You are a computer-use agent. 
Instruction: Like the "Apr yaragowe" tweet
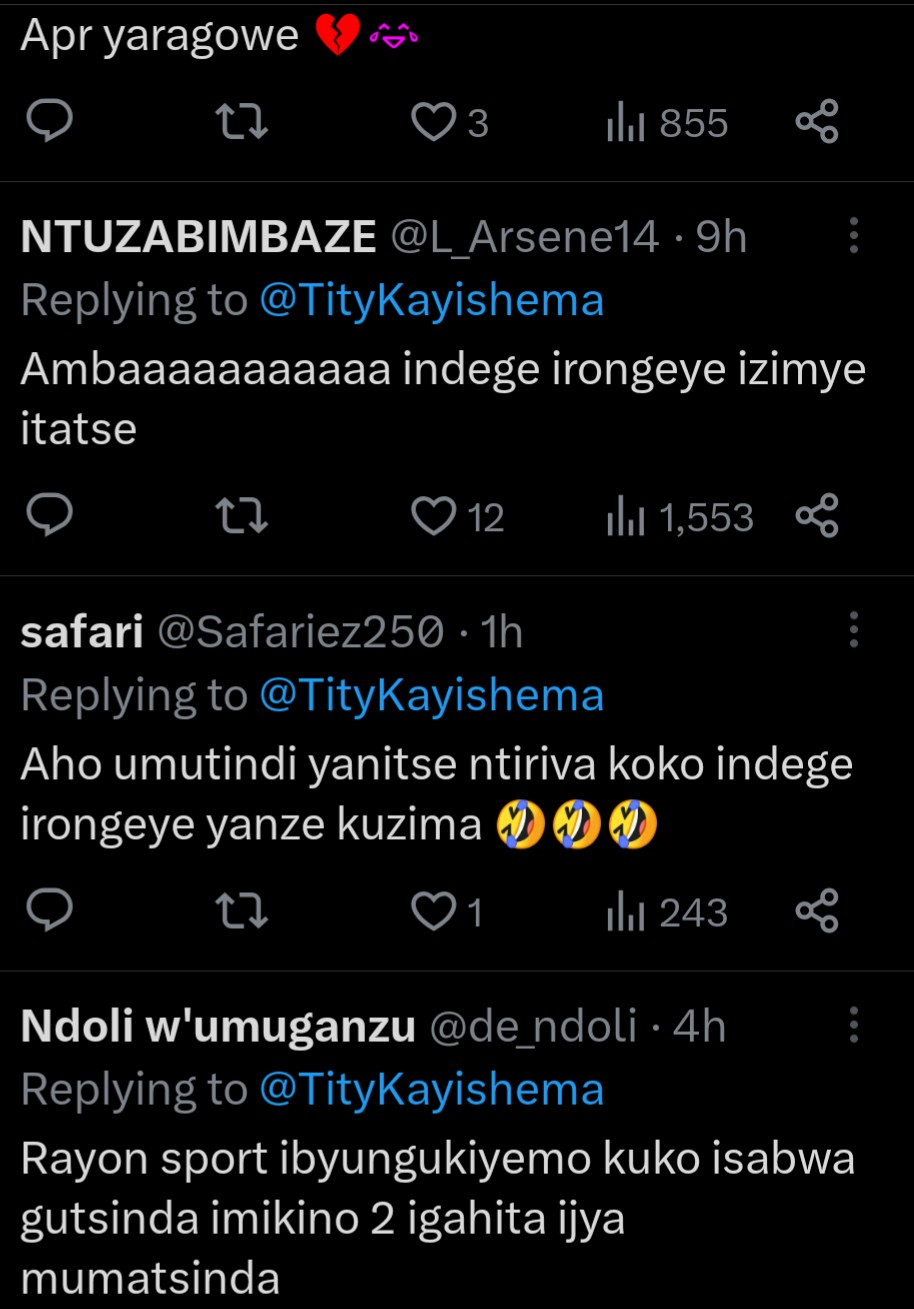click(433, 123)
